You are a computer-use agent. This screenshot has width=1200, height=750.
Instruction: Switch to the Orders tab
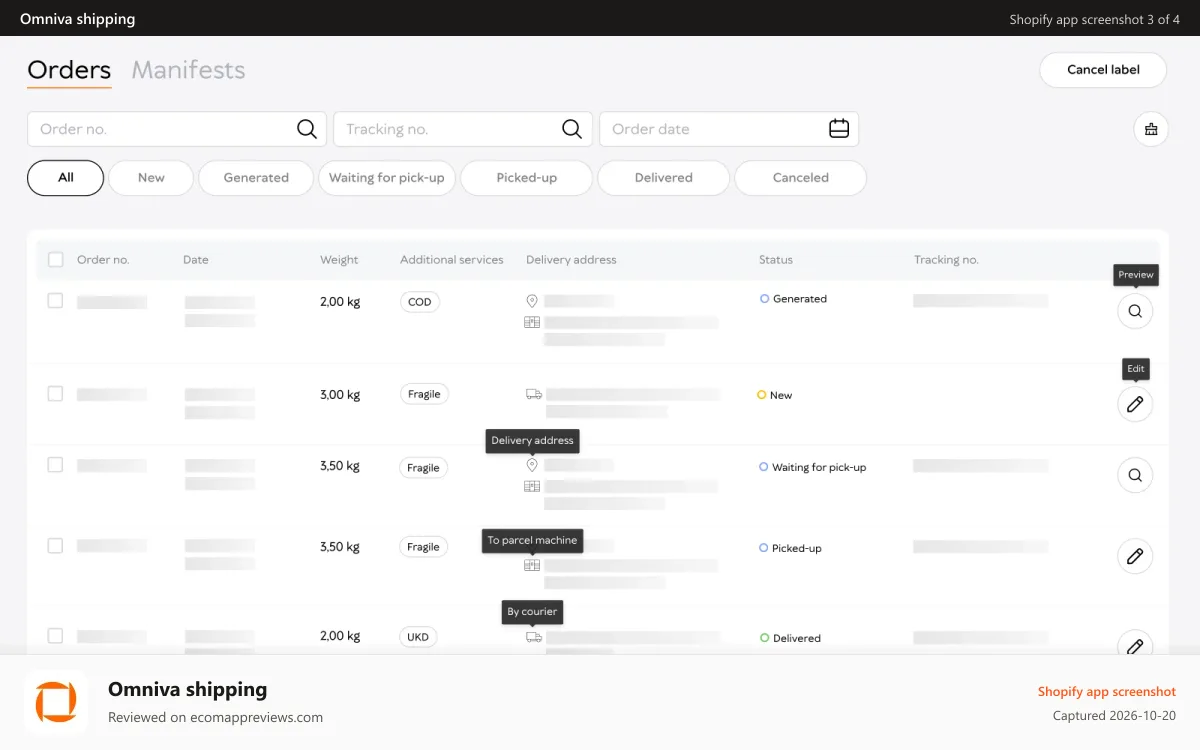coord(69,70)
